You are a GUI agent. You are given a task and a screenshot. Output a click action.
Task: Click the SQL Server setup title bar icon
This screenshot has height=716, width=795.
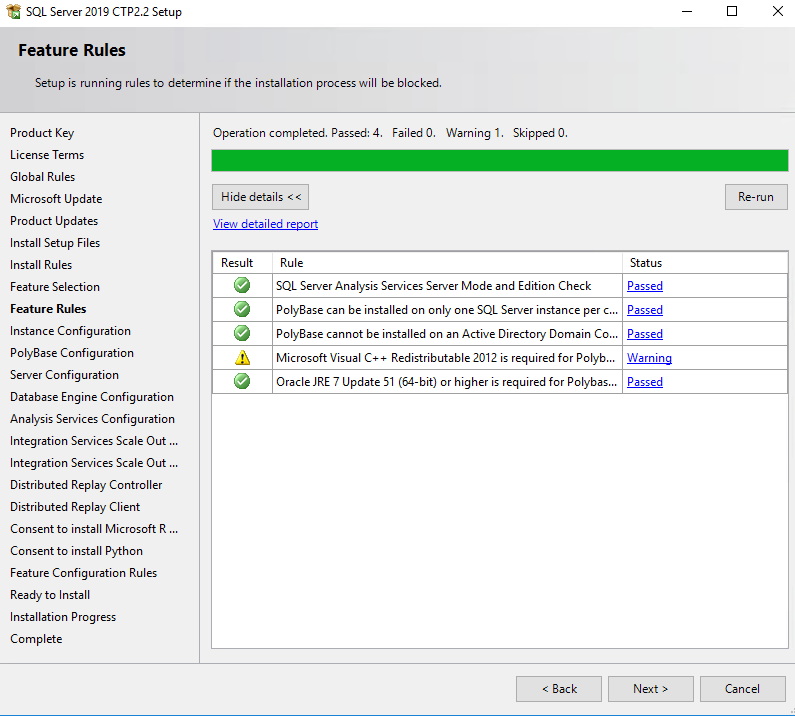[13, 11]
